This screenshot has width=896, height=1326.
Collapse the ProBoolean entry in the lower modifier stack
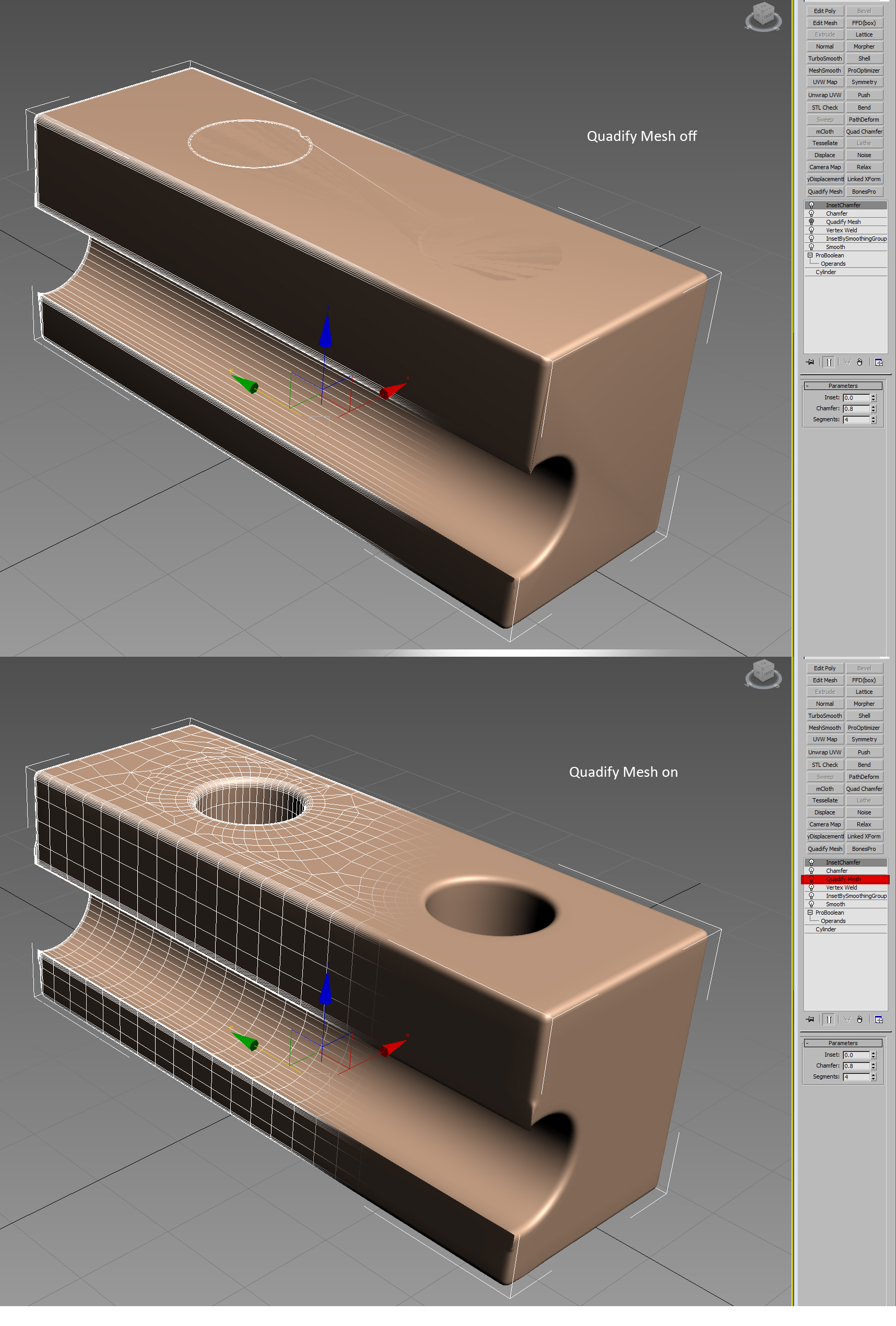[810, 913]
